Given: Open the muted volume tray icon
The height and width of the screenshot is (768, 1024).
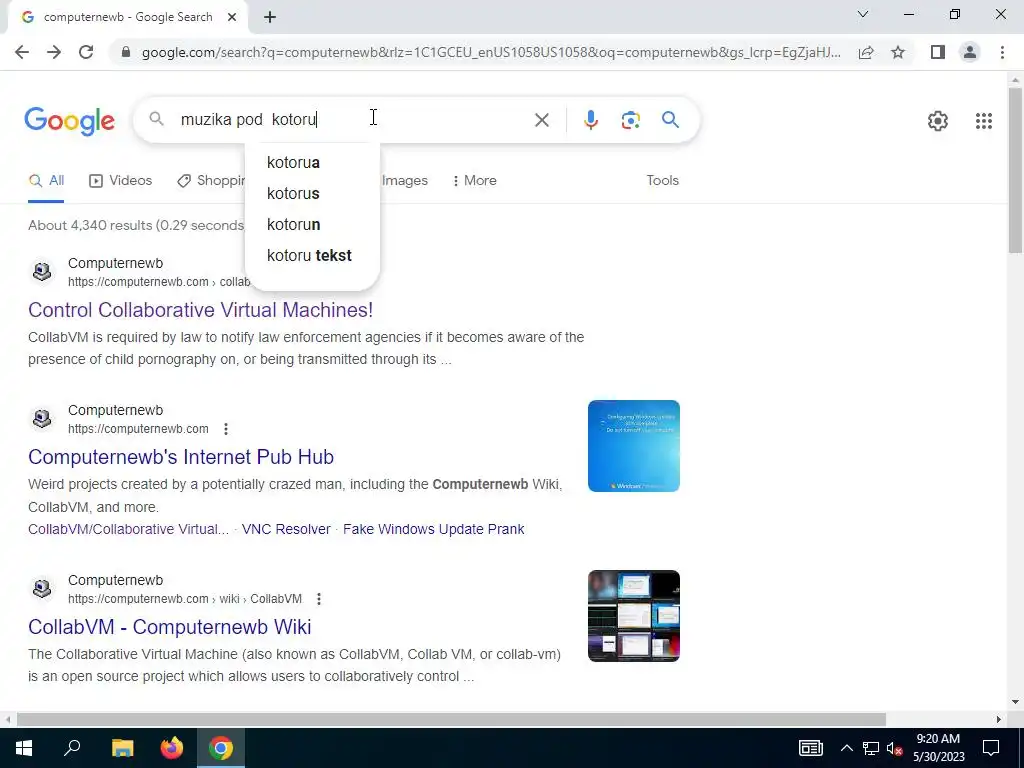Looking at the screenshot, I should coord(895,748).
